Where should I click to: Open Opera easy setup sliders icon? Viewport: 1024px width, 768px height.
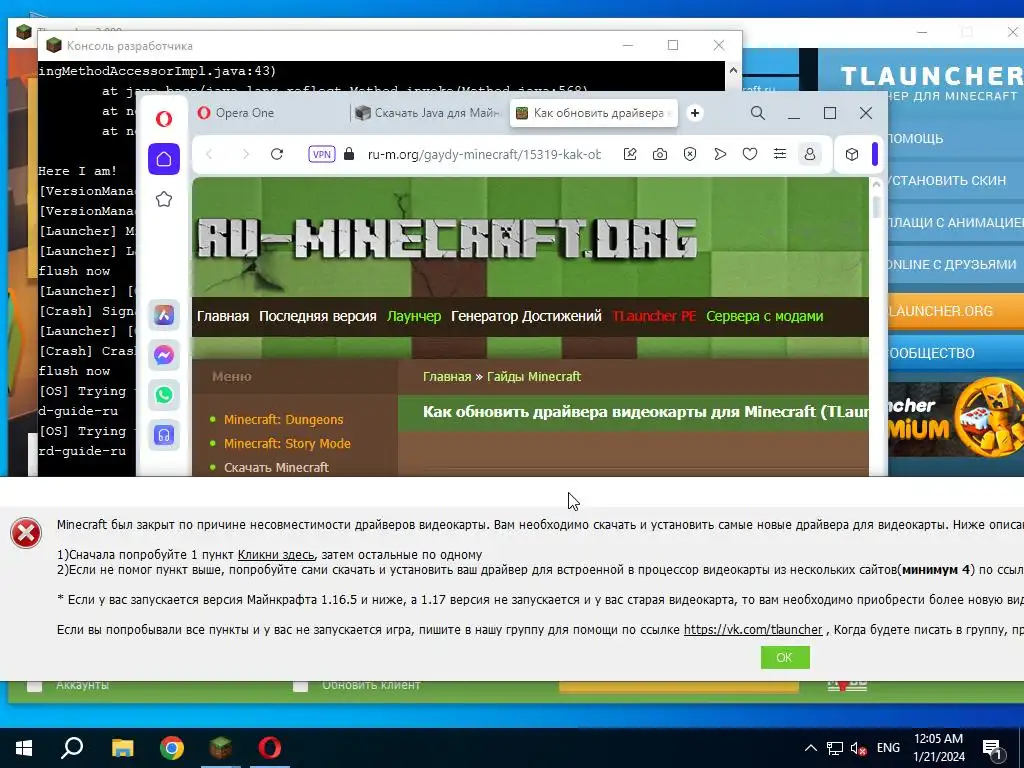(x=780, y=154)
